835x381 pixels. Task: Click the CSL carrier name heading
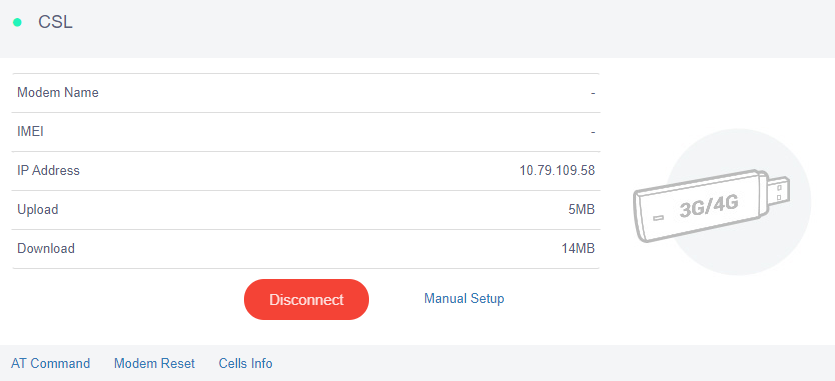[x=55, y=22]
